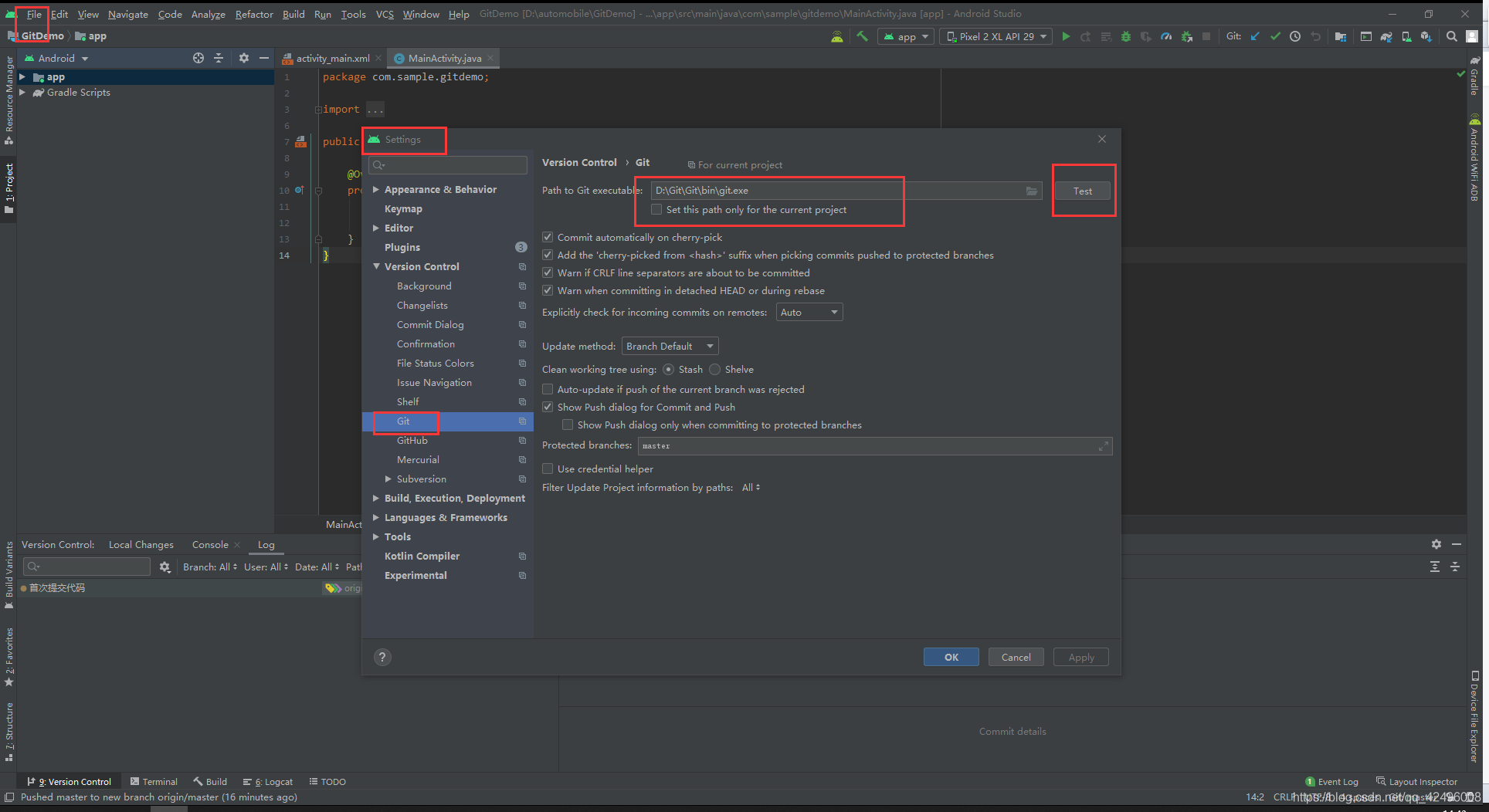This screenshot has height=812, width=1489.
Task: Browse for Git executable folder icon
Action: (1032, 191)
